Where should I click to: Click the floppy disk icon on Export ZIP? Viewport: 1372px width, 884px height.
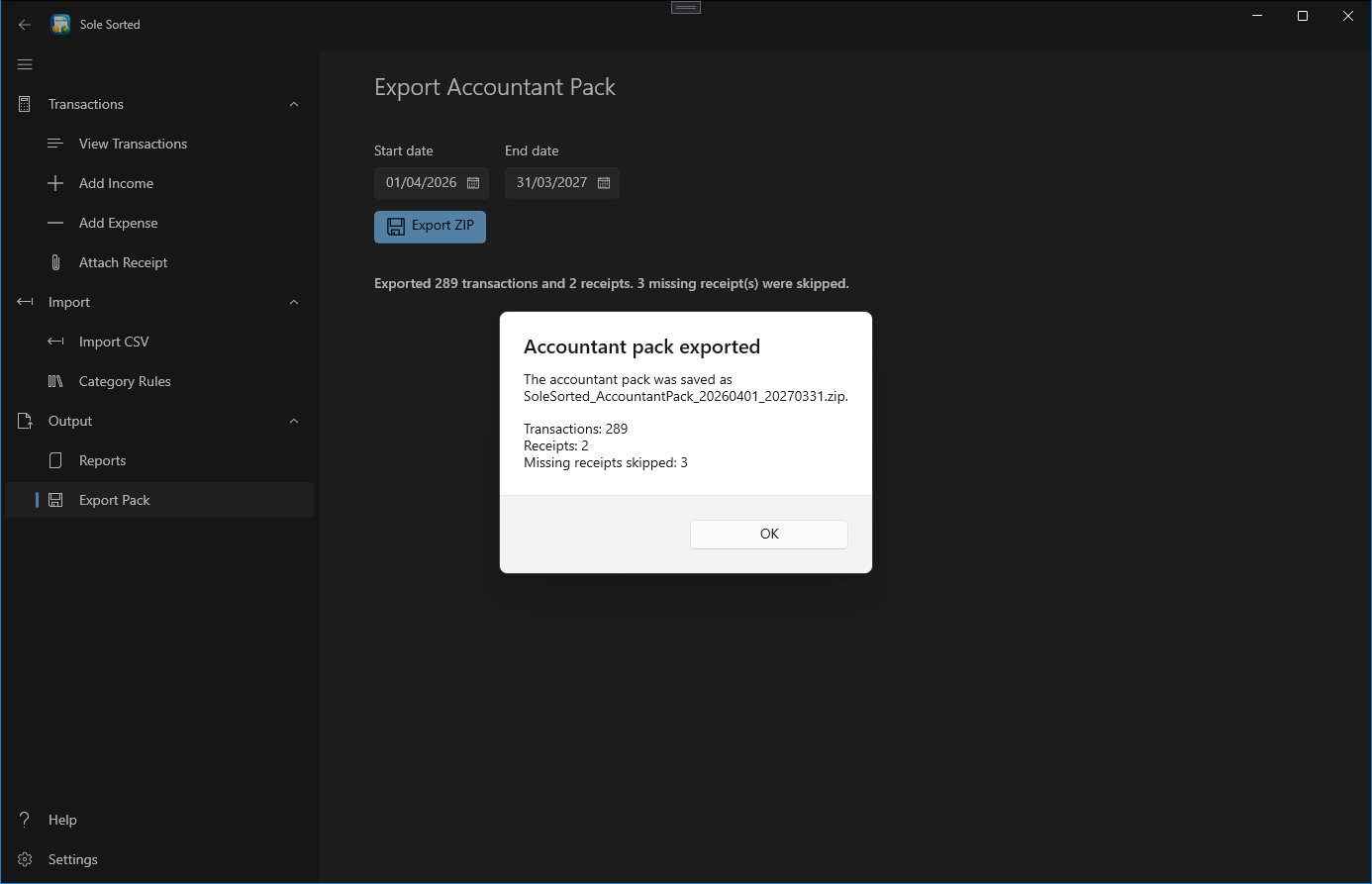(396, 227)
